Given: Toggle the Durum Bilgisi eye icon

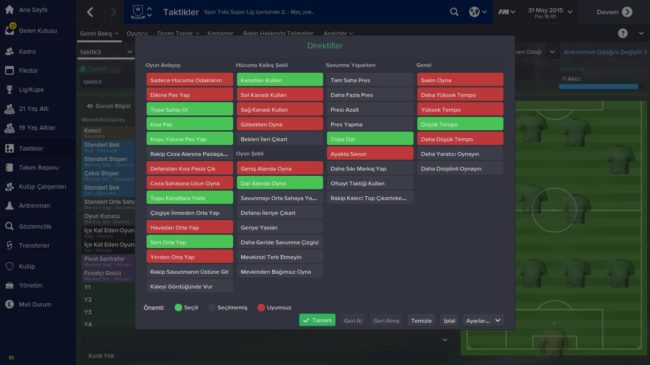Looking at the screenshot, I should tap(90, 106).
